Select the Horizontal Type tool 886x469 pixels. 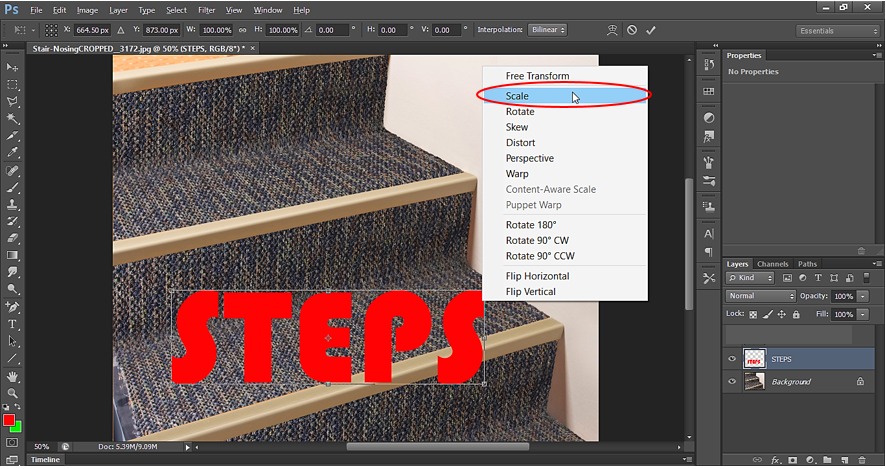pyautogui.click(x=12, y=324)
